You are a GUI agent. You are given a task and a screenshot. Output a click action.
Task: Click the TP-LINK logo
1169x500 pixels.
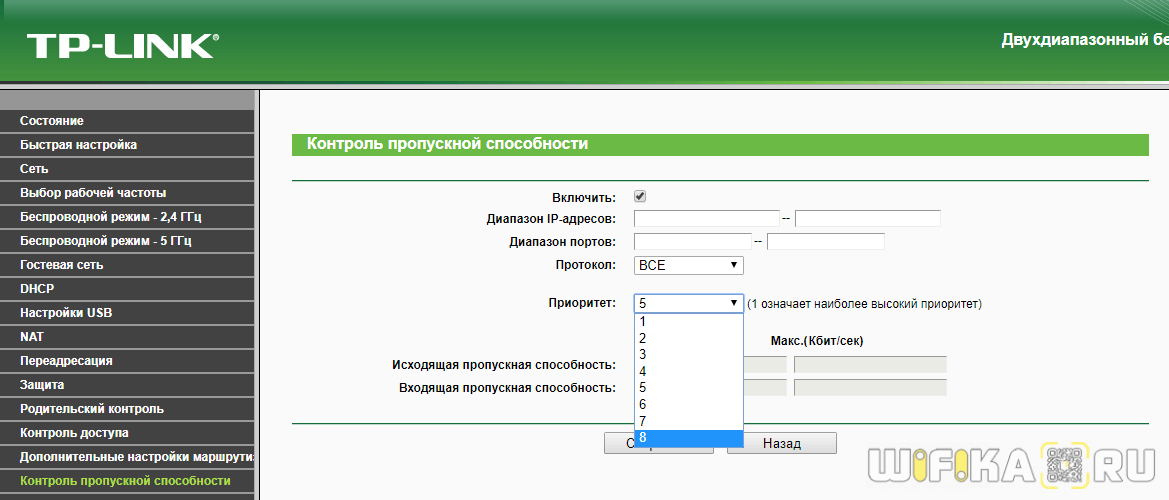122,45
